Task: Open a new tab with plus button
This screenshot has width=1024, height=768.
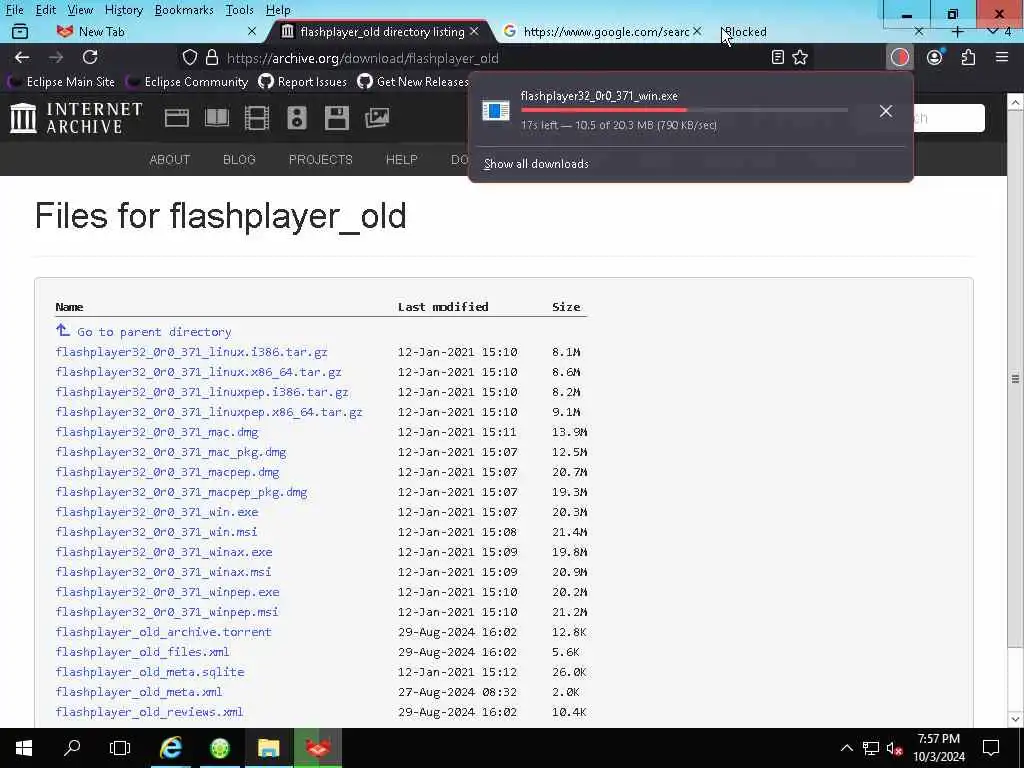Action: coord(957,31)
